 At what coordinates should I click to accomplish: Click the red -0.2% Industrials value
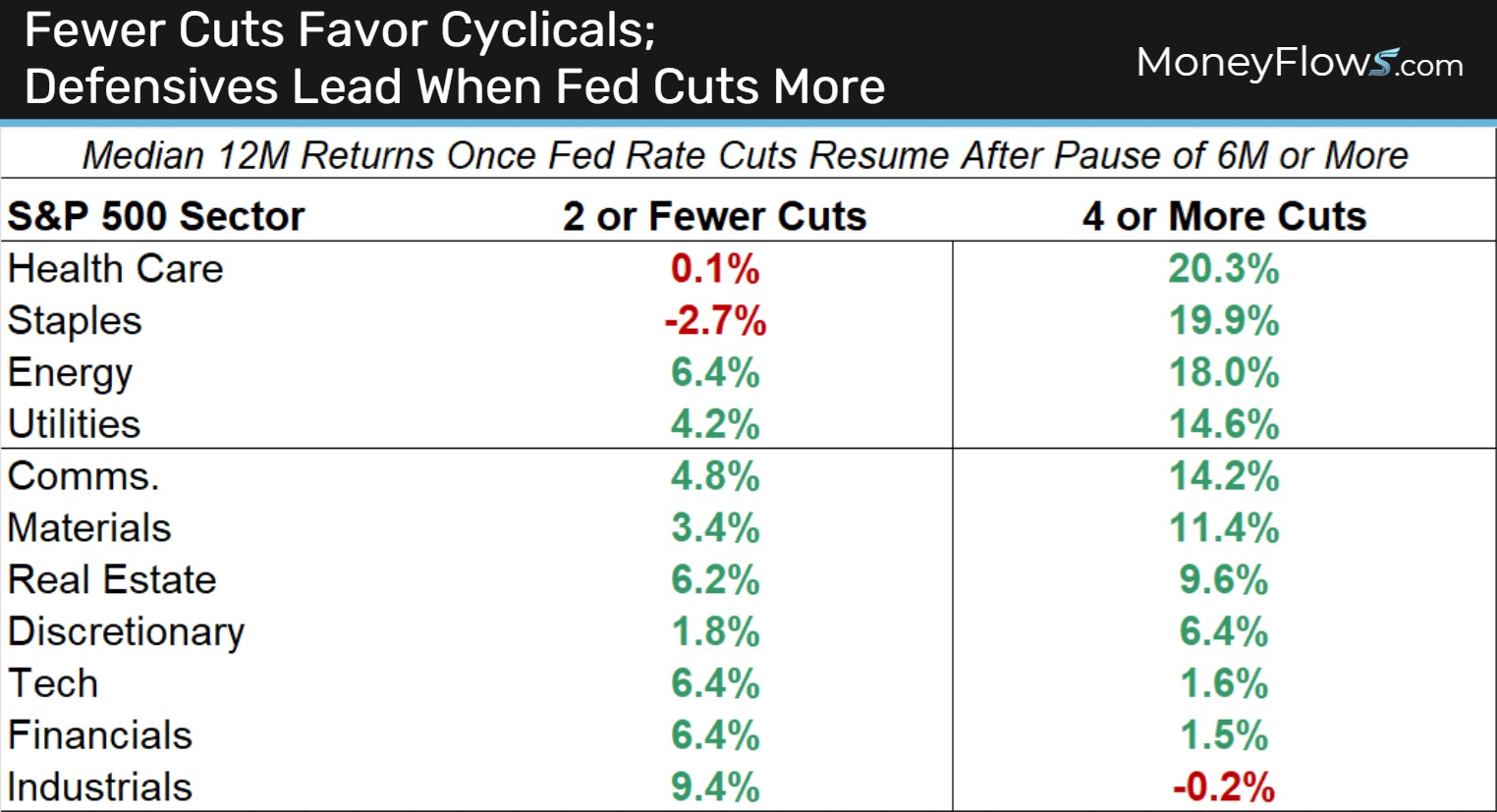point(1224,787)
